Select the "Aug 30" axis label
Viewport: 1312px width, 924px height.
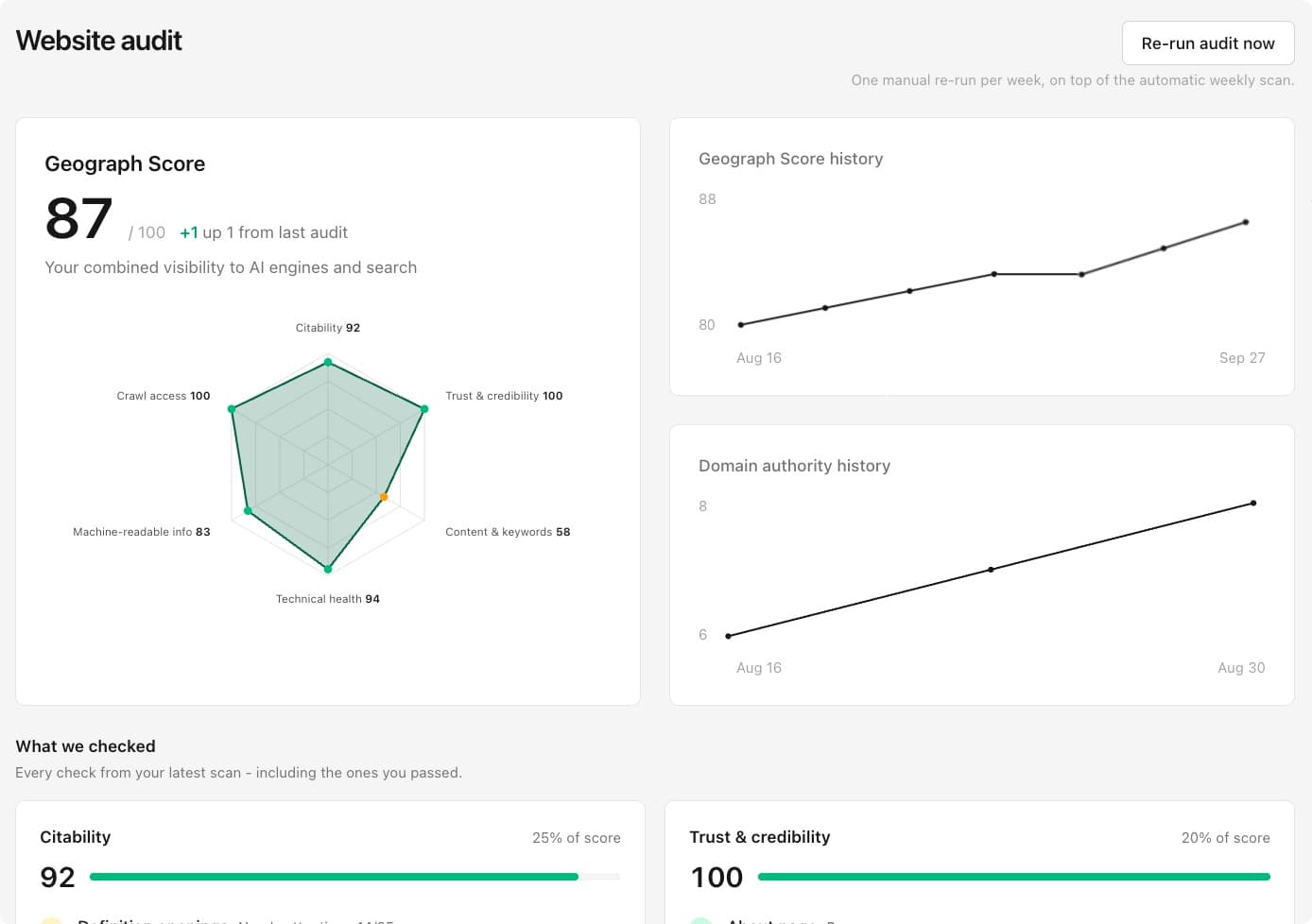[1241, 668]
